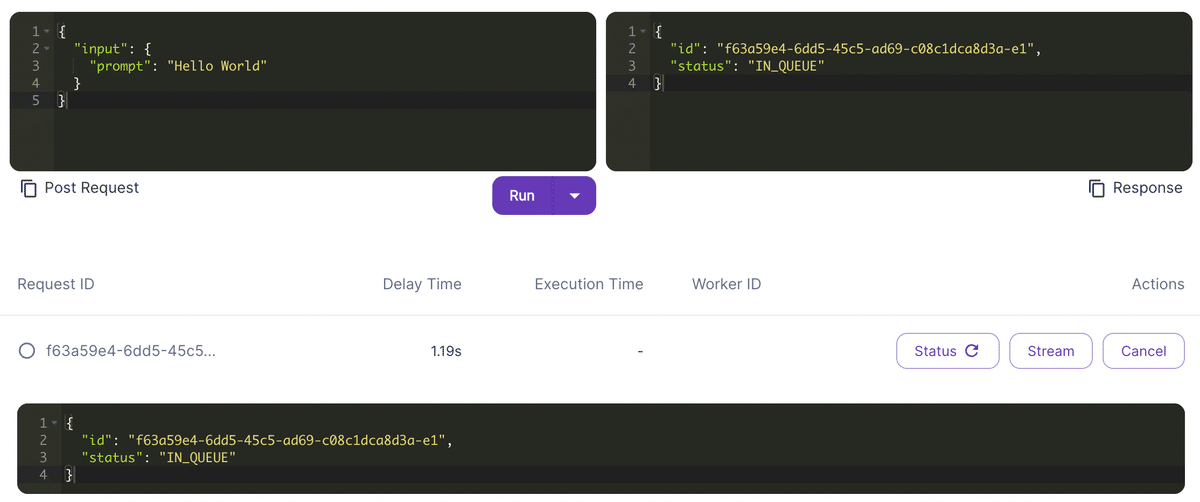Click the truncated request ID f63a59e4-6dd5-45c5...
The image size is (1200, 502).
pyautogui.click(x=130, y=351)
